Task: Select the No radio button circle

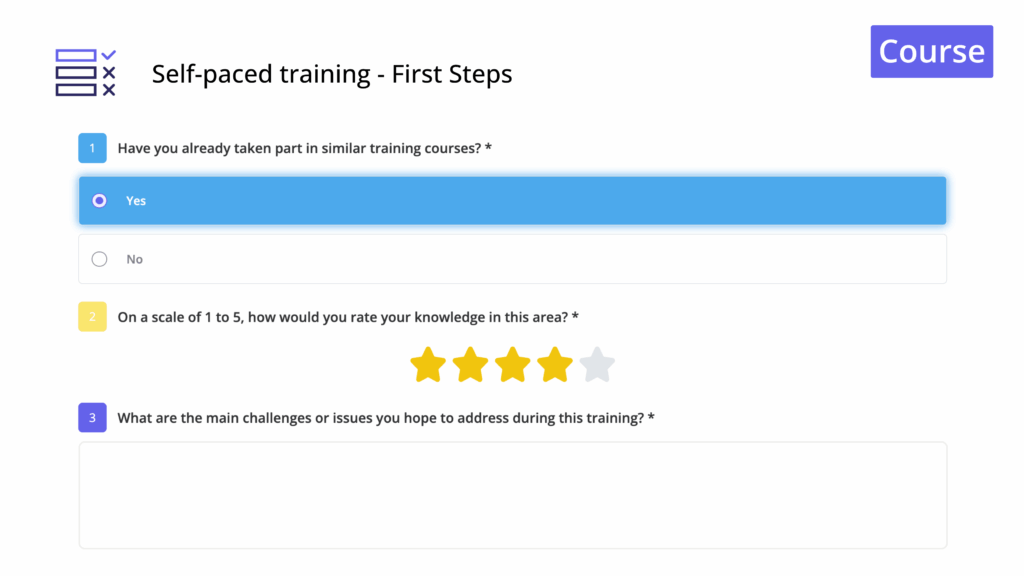Action: tap(99, 259)
